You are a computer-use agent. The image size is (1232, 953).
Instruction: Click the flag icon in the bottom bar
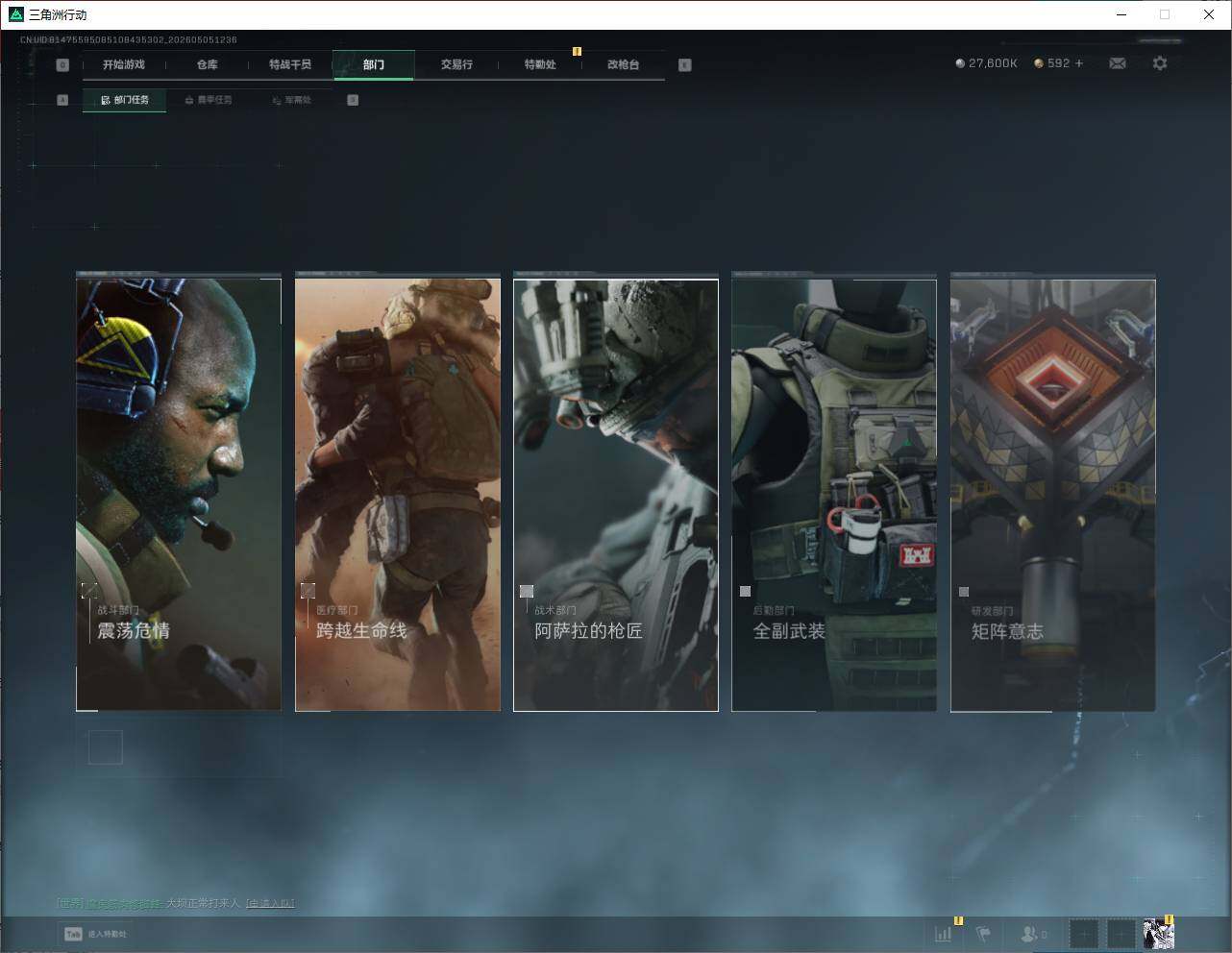(984, 933)
